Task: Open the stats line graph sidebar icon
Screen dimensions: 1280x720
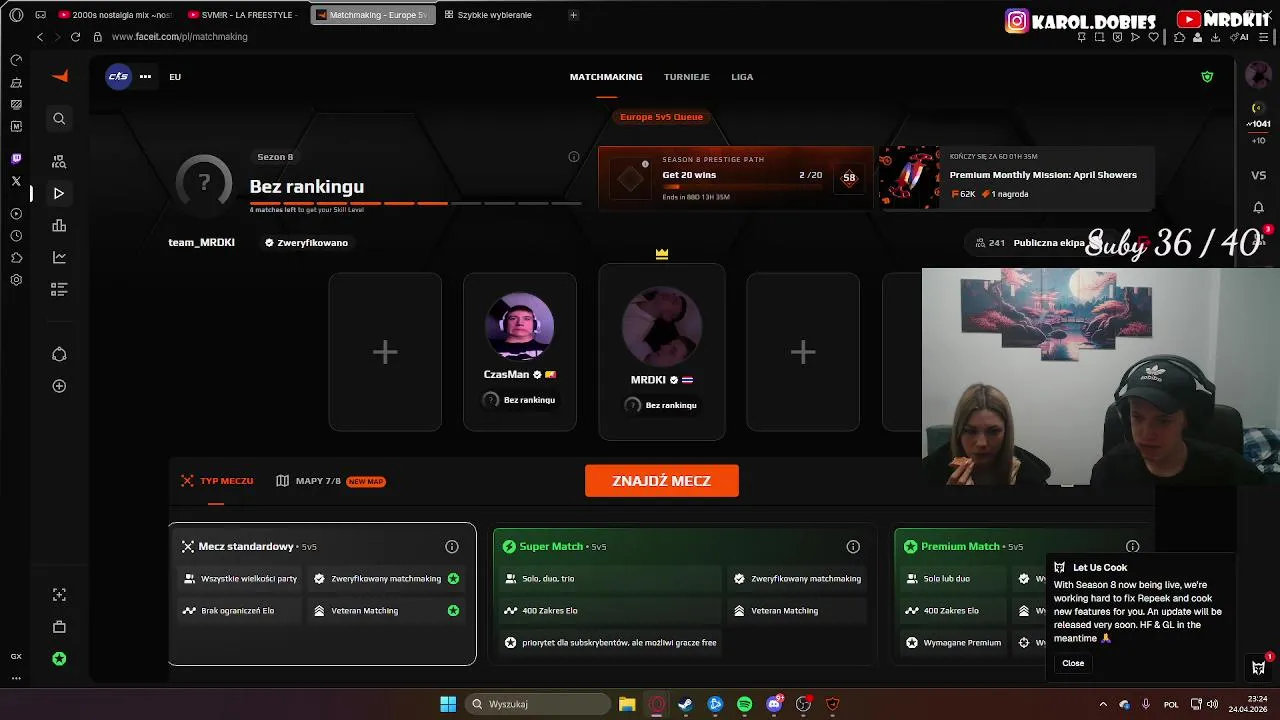Action: pos(59,257)
